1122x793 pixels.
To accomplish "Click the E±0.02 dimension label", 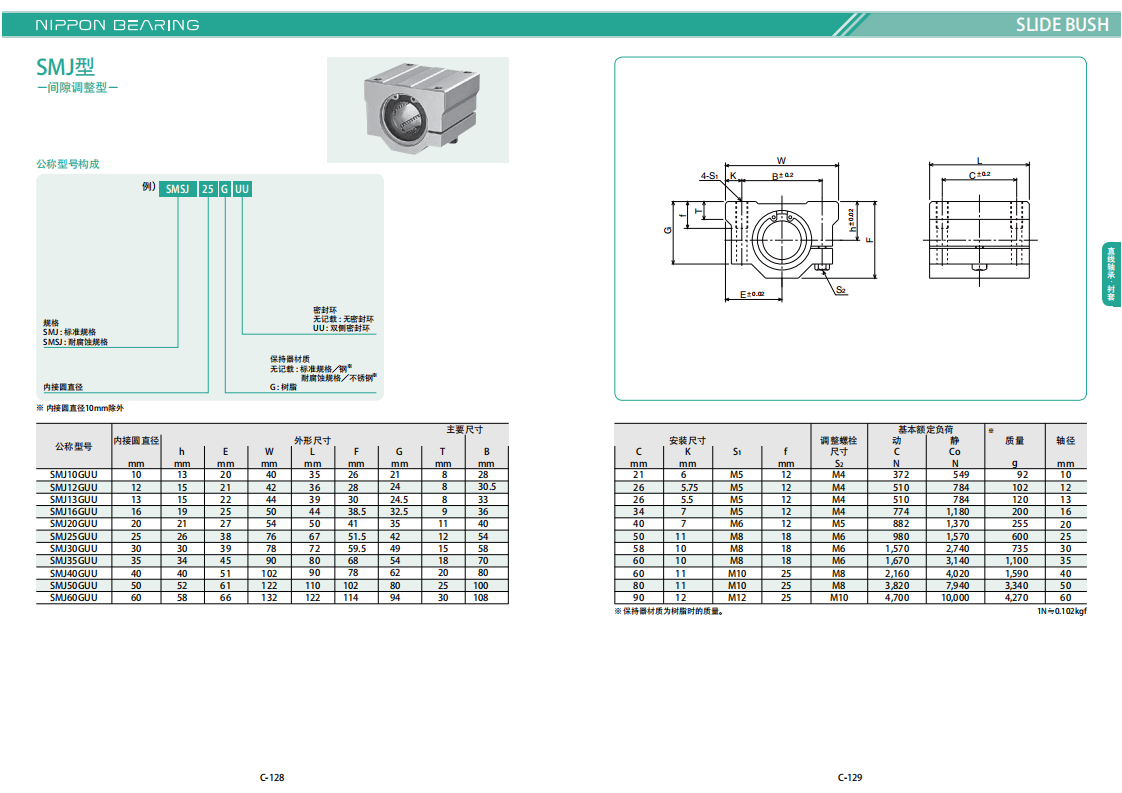I will point(752,294).
